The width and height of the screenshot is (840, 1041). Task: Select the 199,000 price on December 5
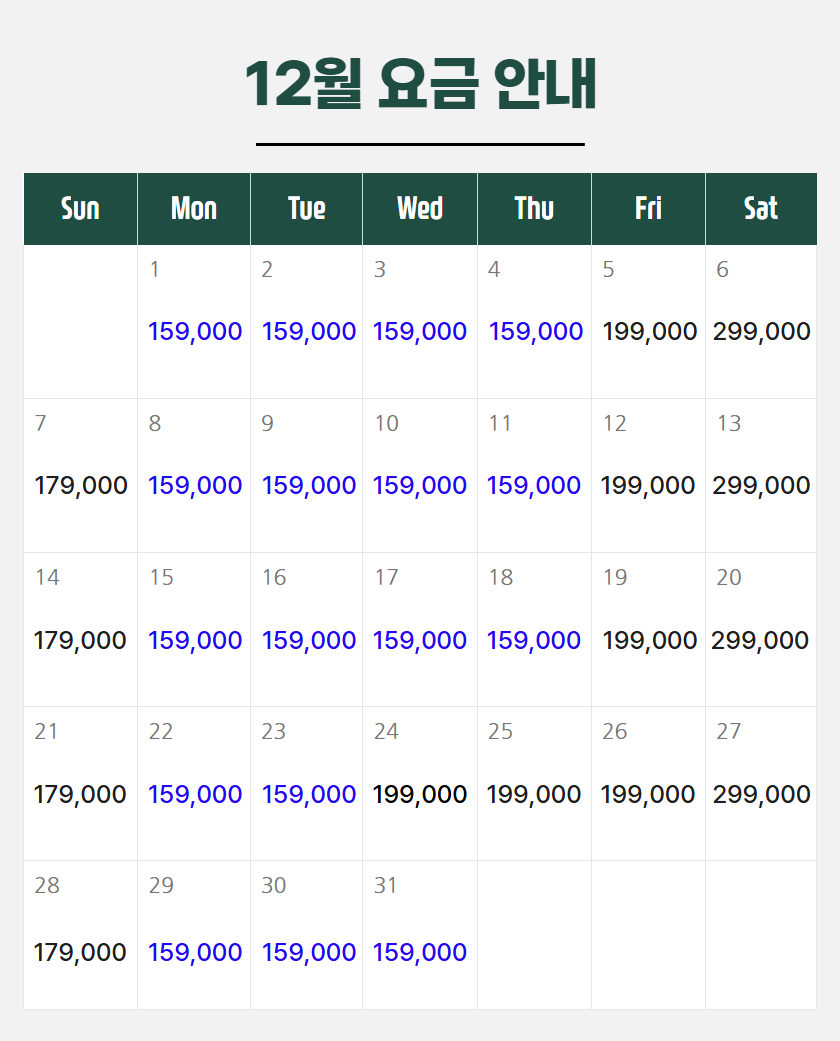click(x=649, y=332)
